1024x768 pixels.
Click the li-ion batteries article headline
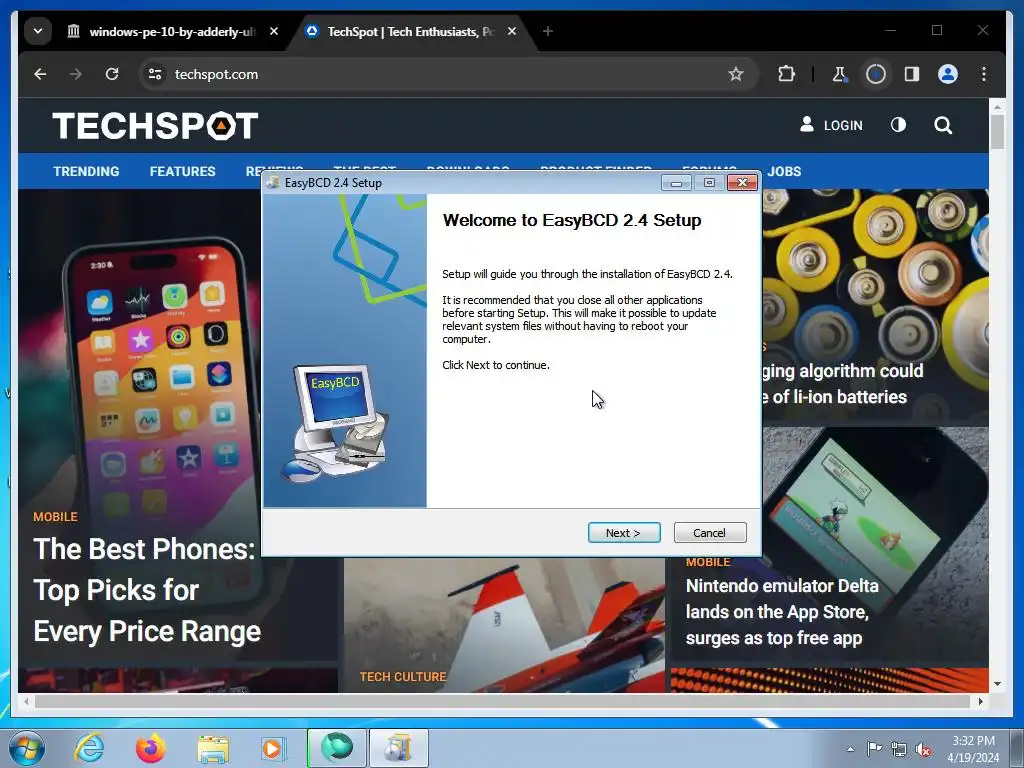coord(842,384)
